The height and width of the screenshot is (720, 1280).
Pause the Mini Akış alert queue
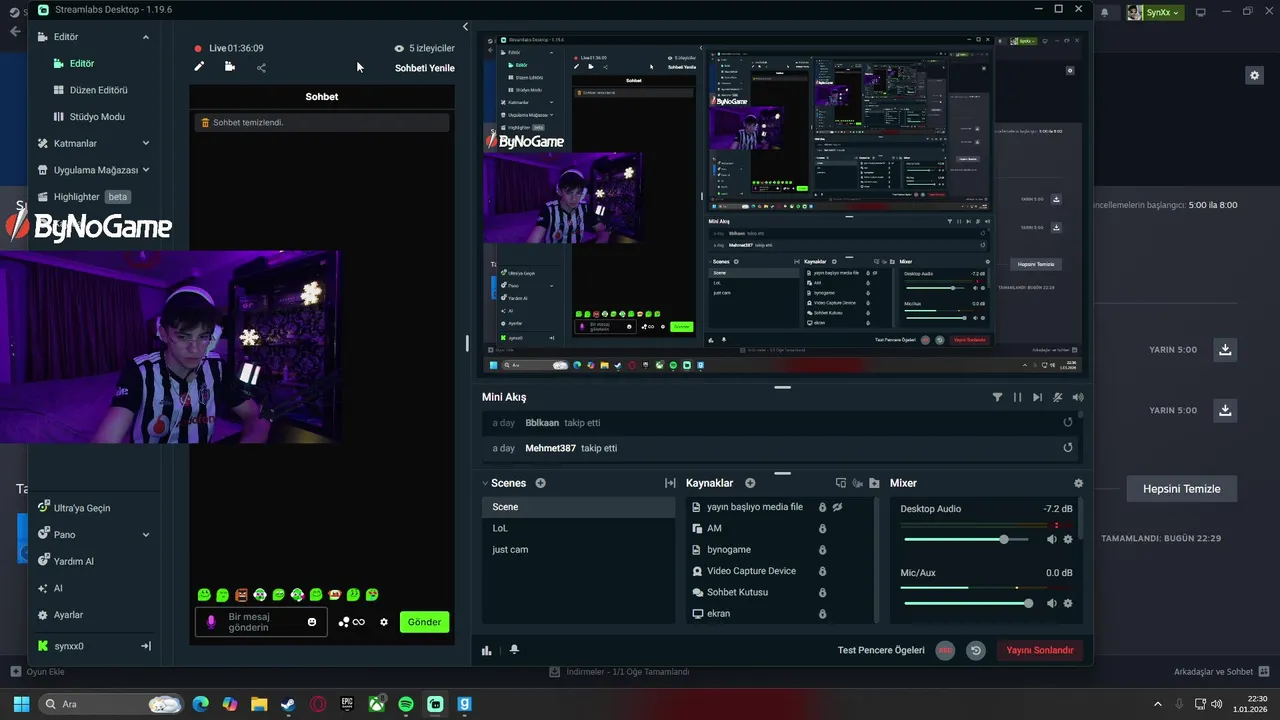(x=1017, y=397)
